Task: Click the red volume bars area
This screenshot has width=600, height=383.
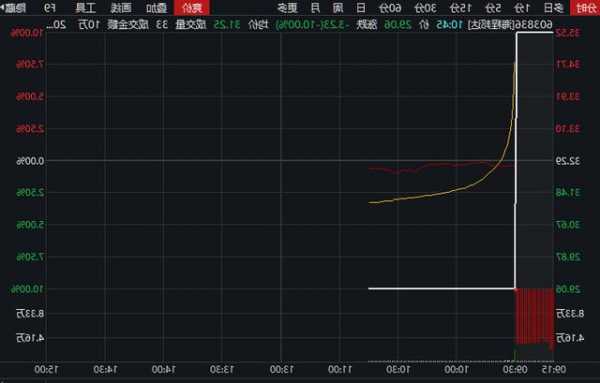Action: point(535,317)
